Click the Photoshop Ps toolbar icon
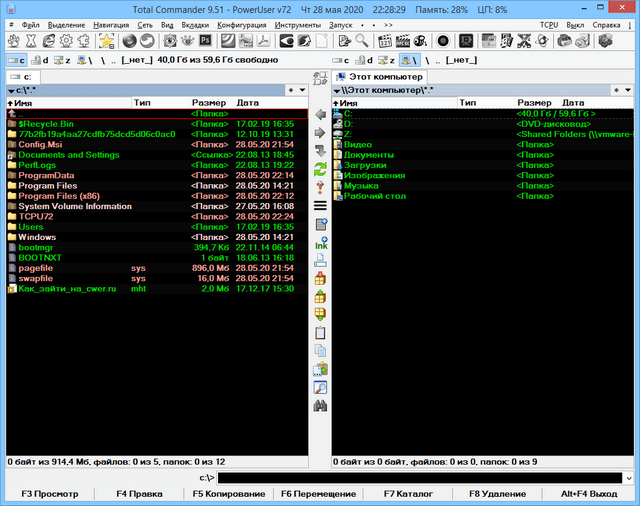 click(x=205, y=41)
